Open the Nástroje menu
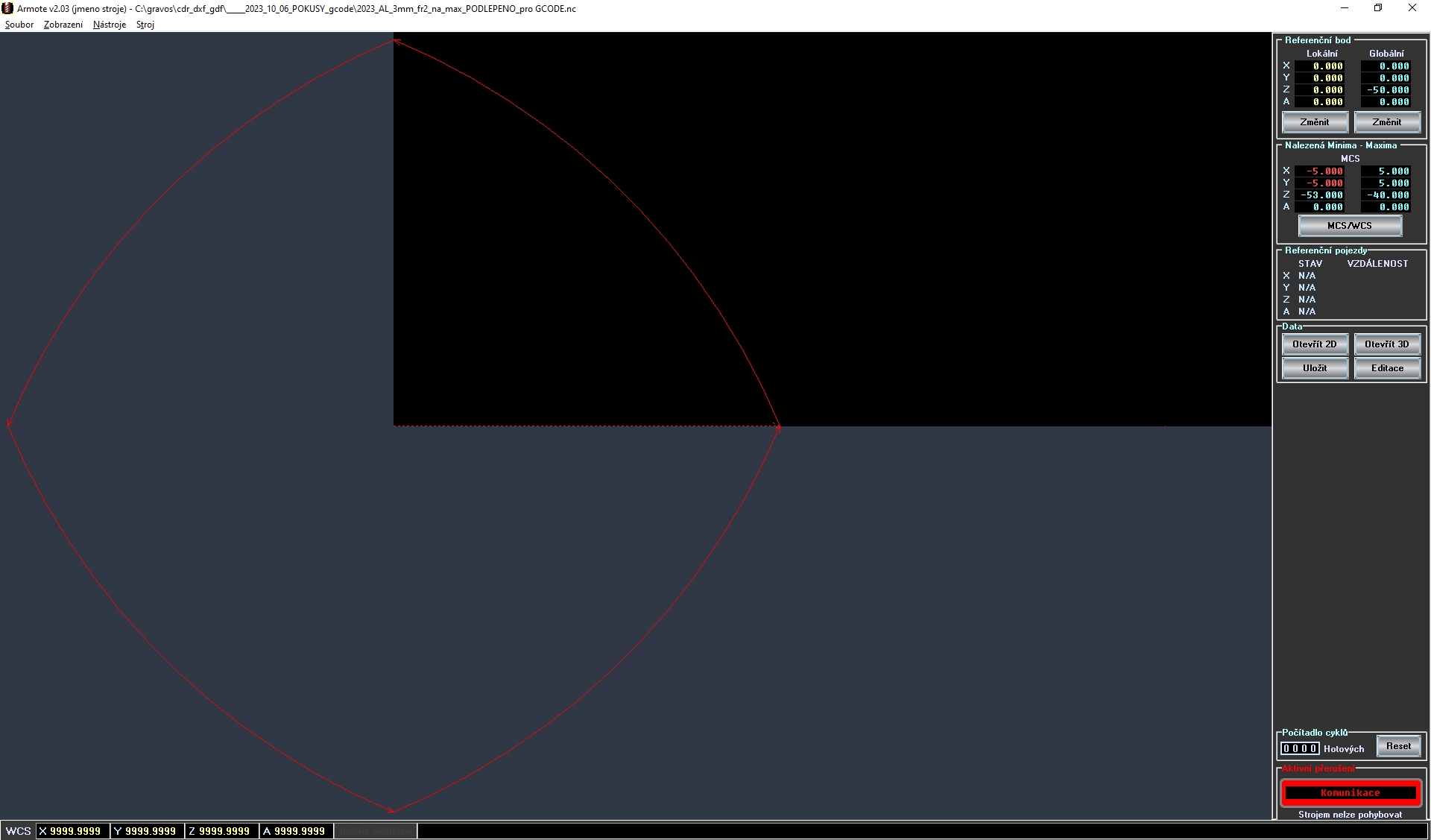The width and height of the screenshot is (1431, 840). pos(110,25)
